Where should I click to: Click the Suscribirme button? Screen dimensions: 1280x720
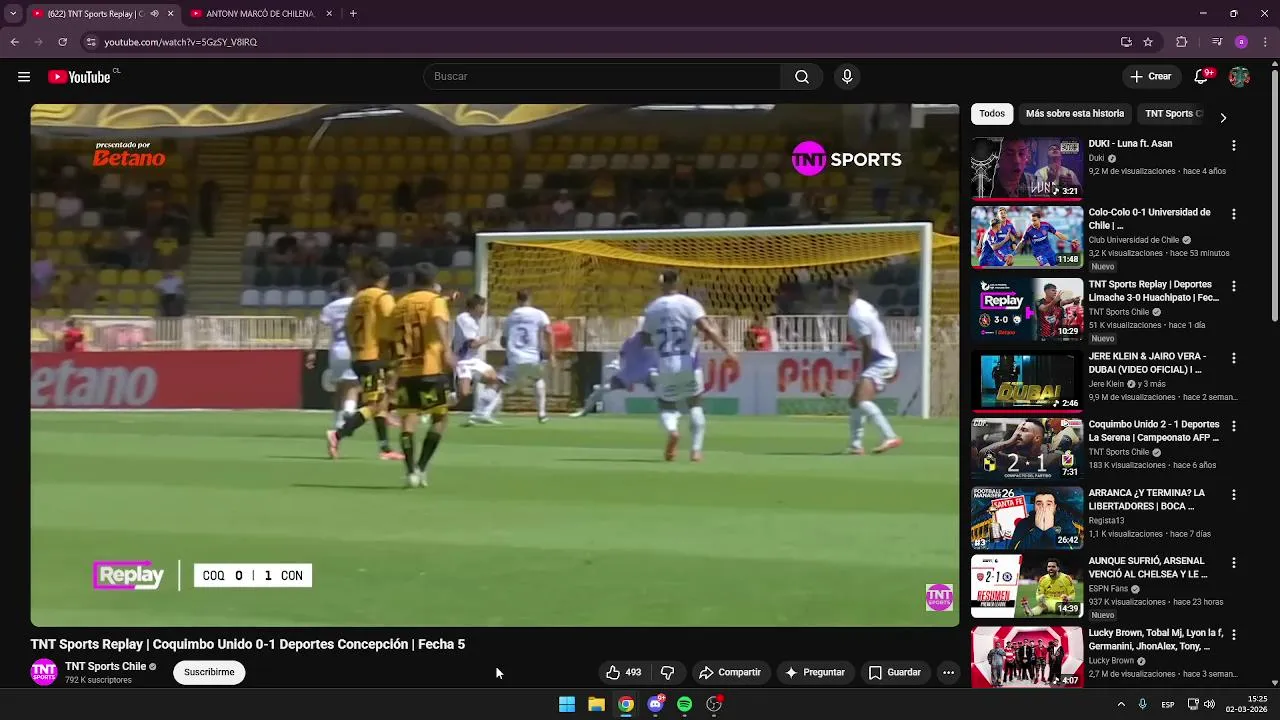click(x=209, y=672)
